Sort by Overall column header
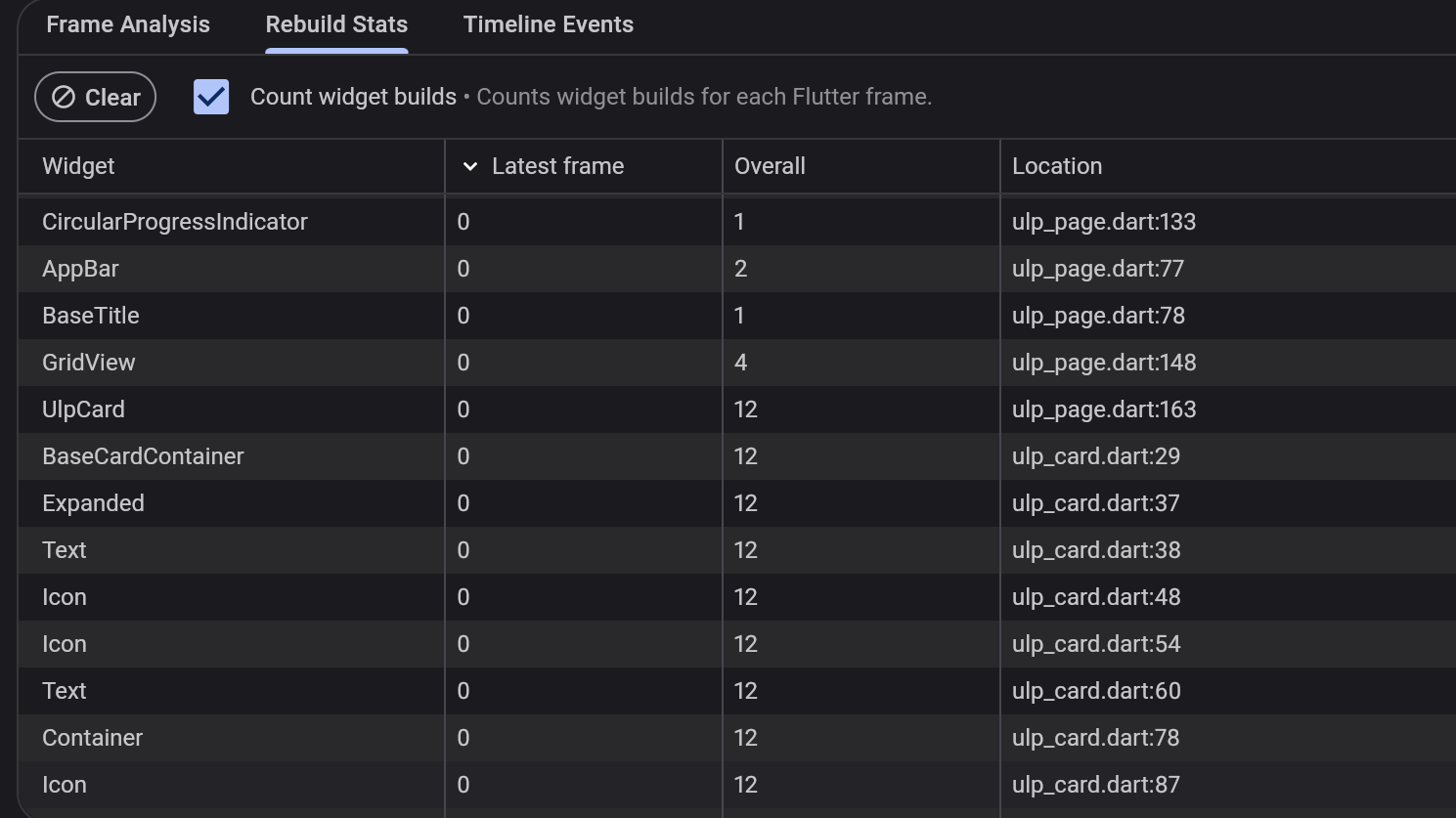 click(770, 166)
